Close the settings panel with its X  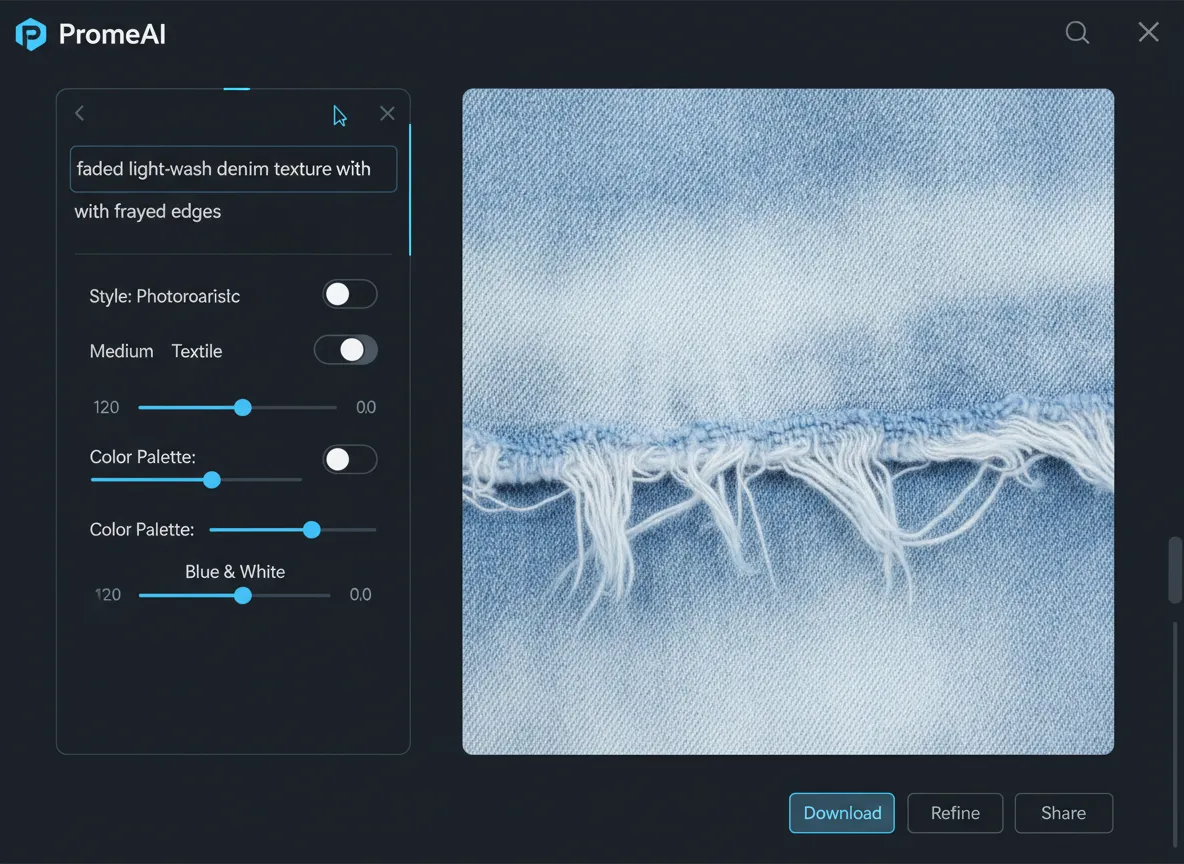pos(387,114)
